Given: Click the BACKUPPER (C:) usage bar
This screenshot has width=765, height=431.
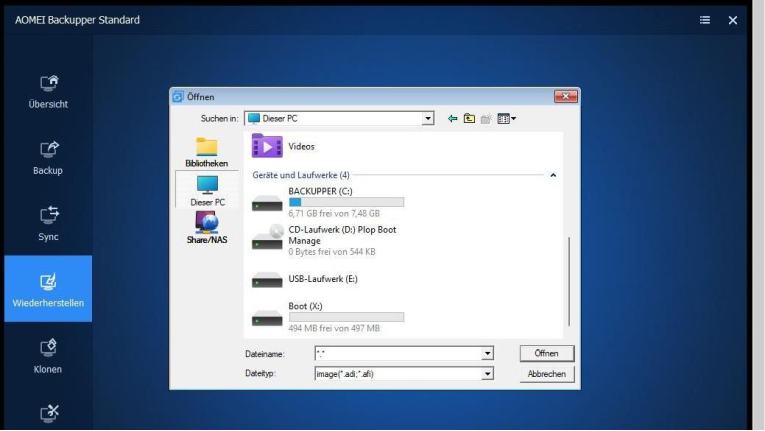Looking at the screenshot, I should point(346,202).
